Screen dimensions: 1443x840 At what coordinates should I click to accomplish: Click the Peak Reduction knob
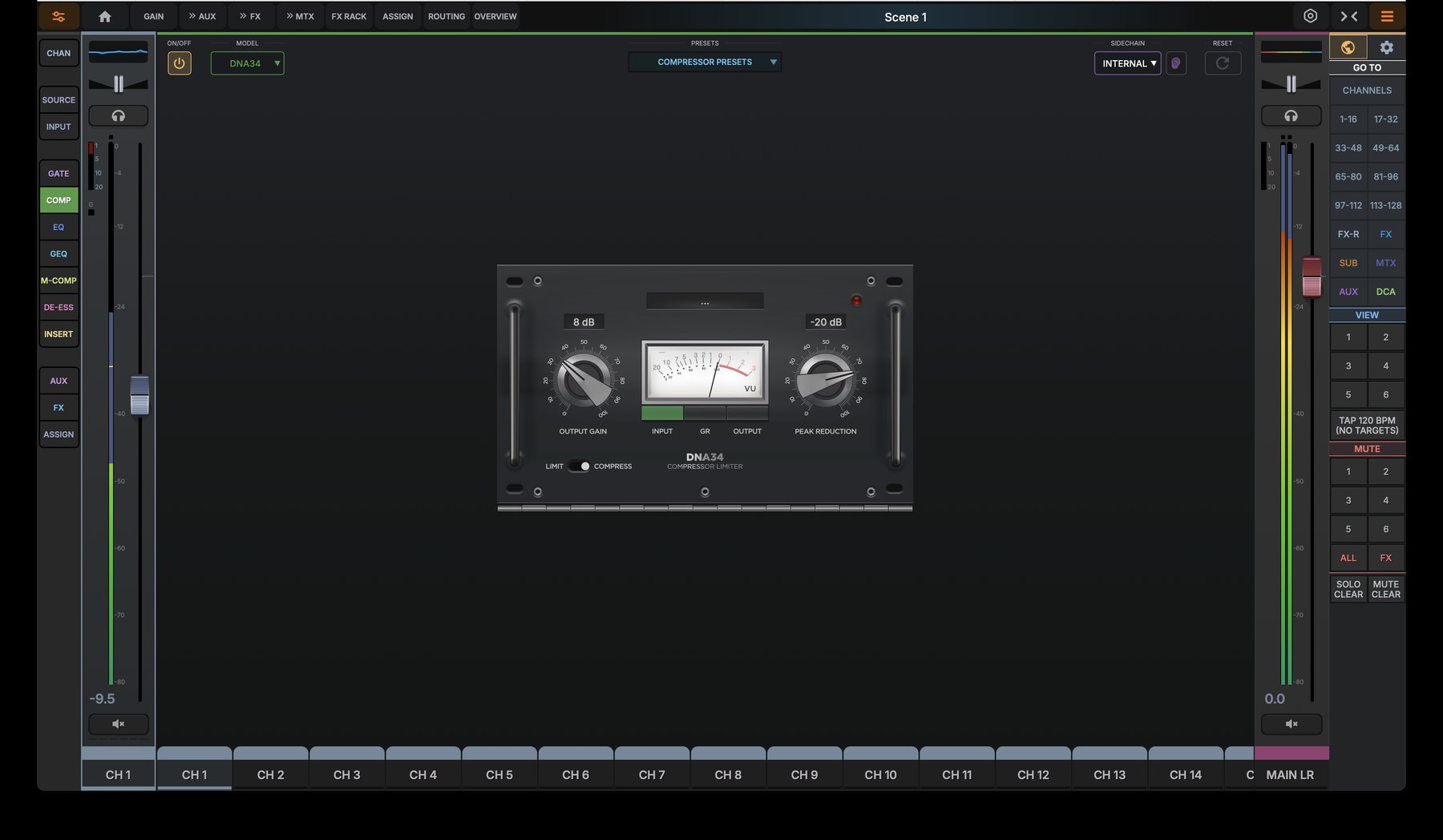[x=825, y=380]
